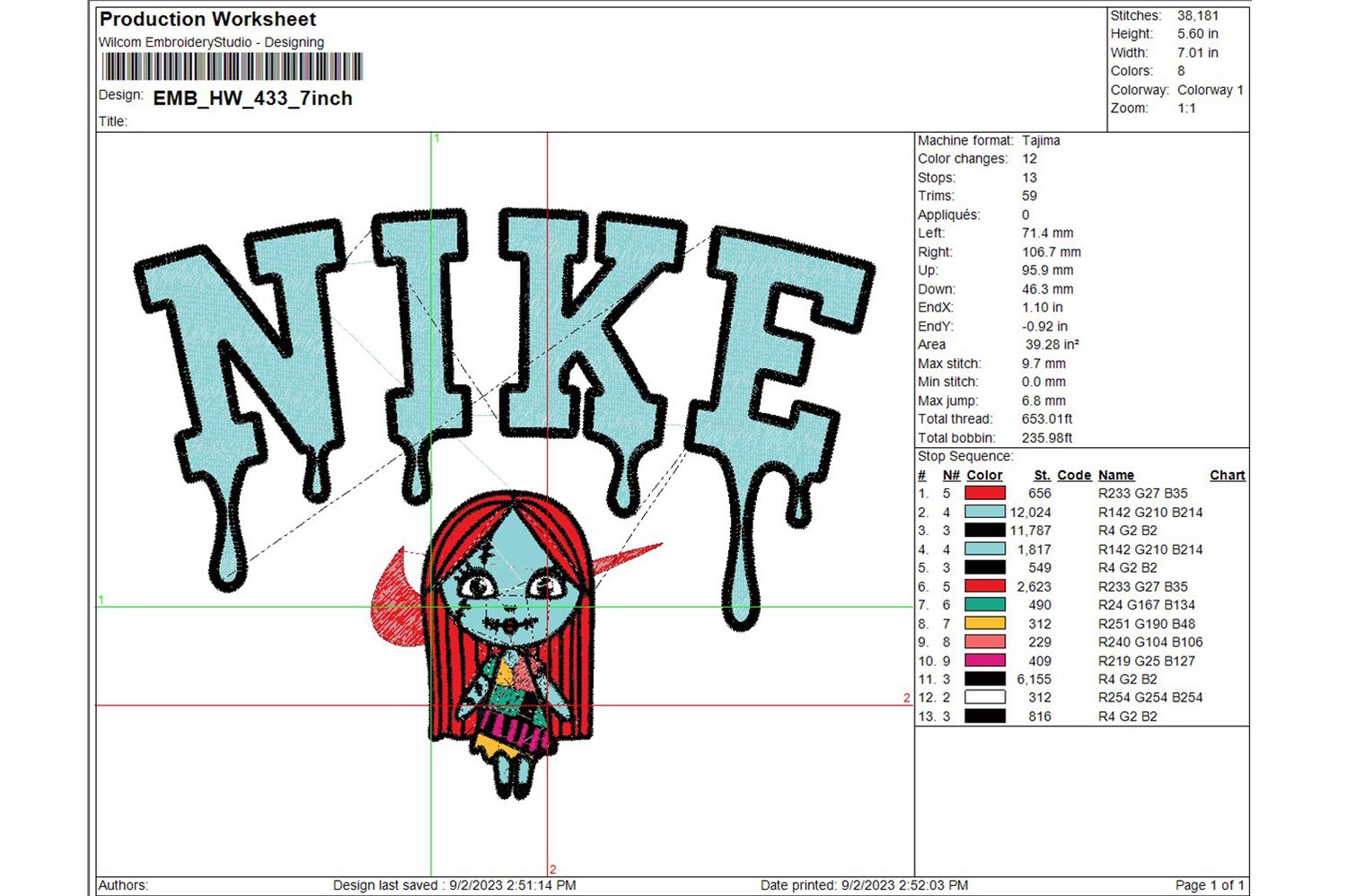Viewport: 1347px width, 896px height.
Task: Click the Height value '5.60 in'
Action: coord(1198,34)
